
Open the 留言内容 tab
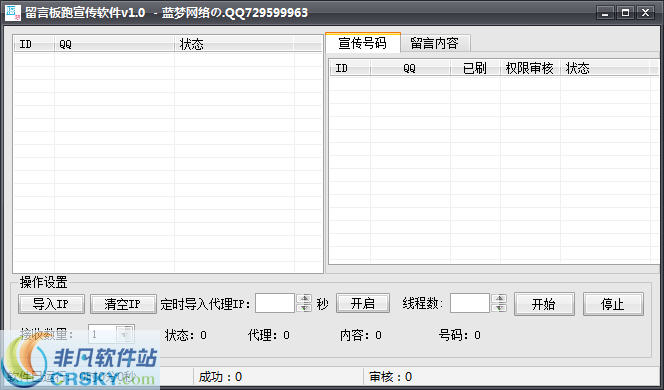coord(435,43)
